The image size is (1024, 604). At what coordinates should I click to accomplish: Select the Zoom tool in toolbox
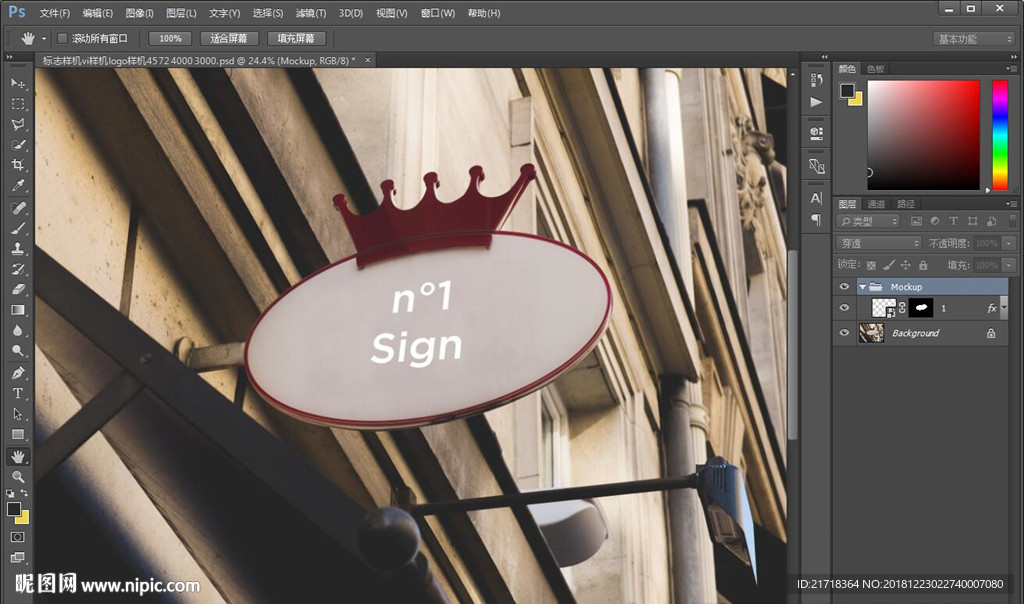[x=18, y=477]
